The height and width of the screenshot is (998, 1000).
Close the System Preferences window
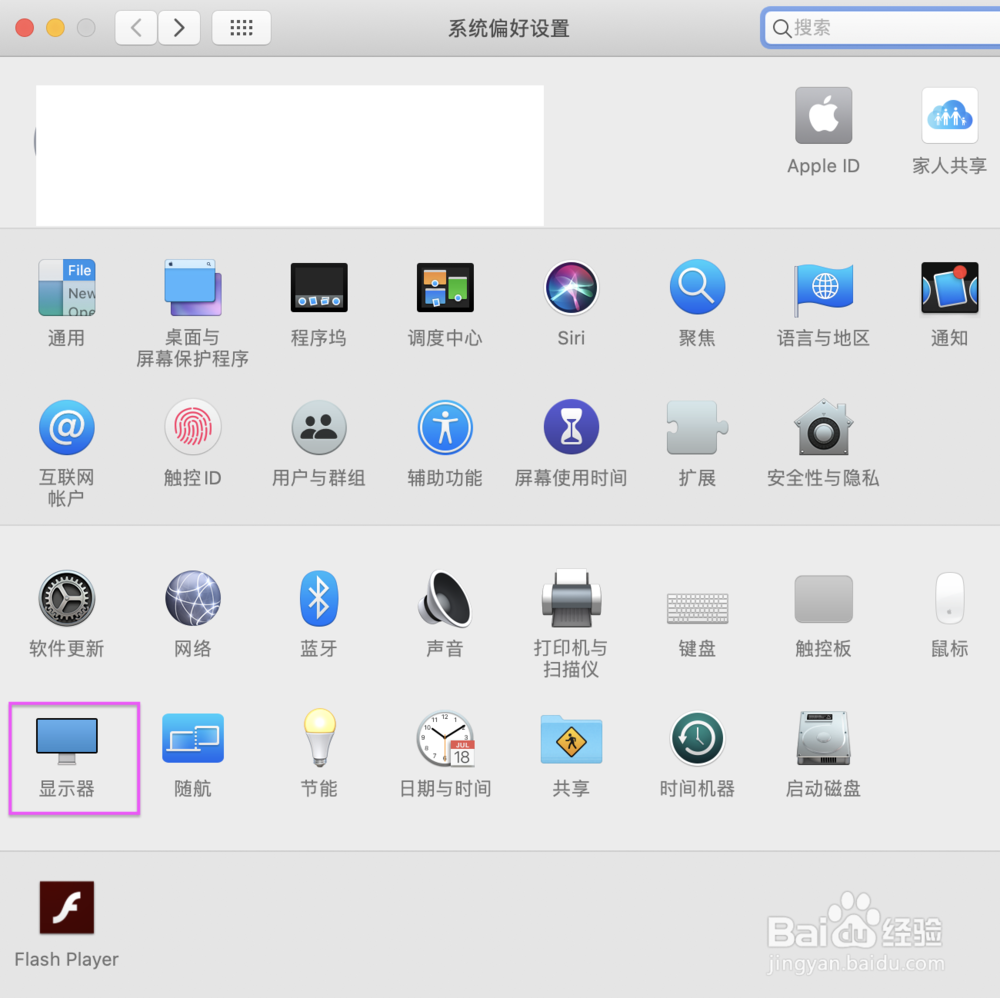click(x=24, y=28)
